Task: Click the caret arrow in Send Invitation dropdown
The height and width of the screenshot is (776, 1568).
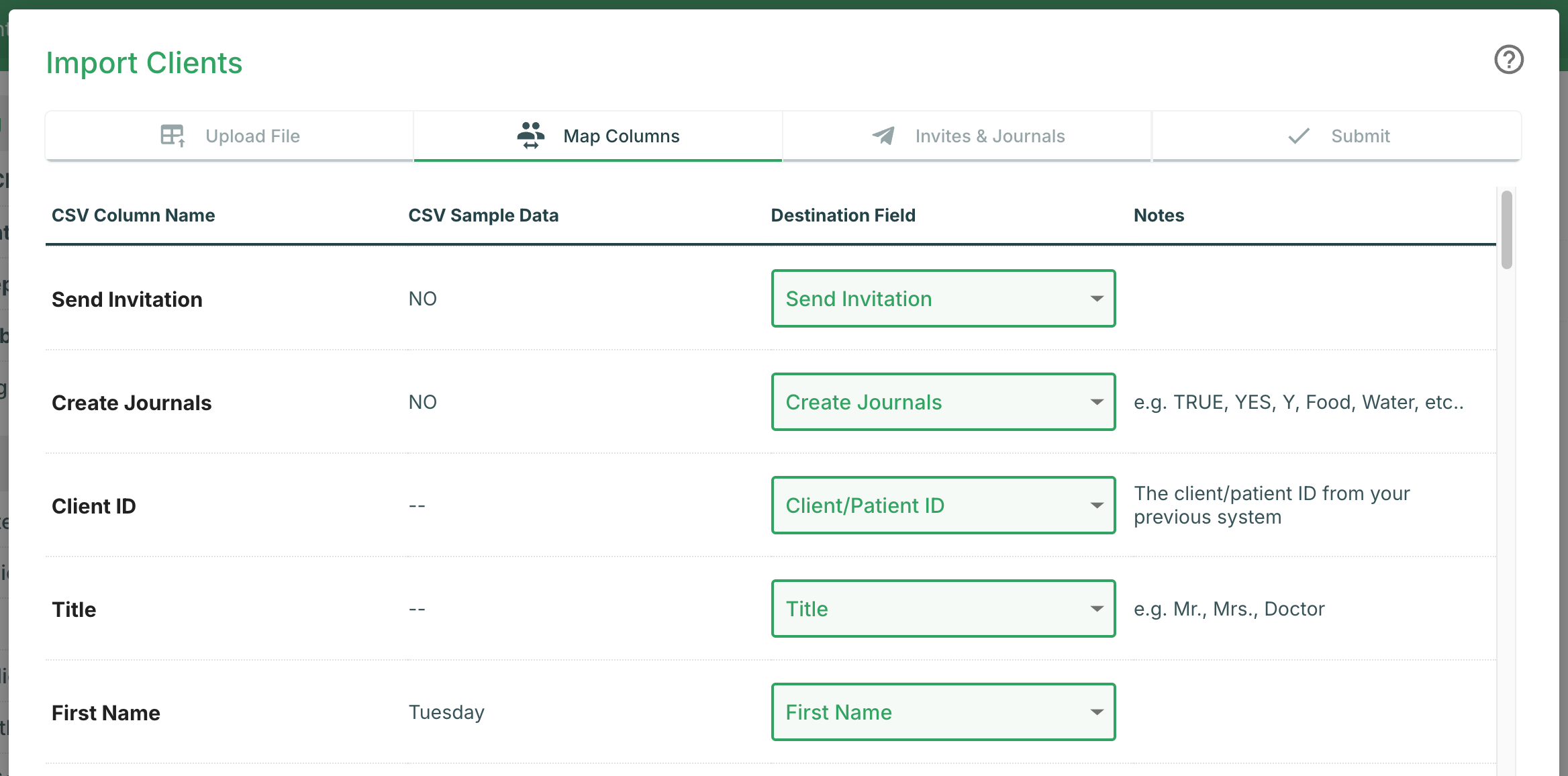Action: click(x=1097, y=298)
